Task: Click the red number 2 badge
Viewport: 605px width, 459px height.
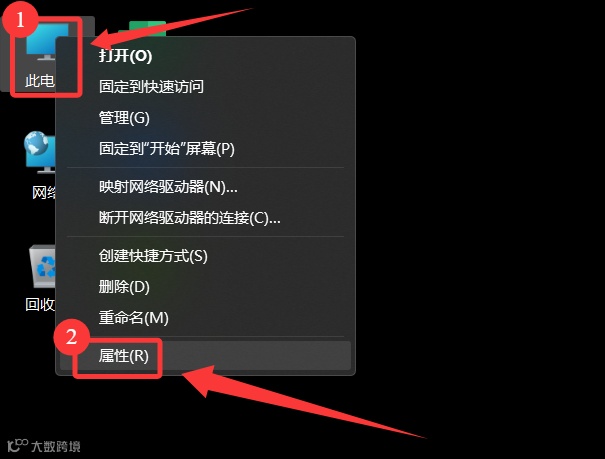Action: [71, 337]
